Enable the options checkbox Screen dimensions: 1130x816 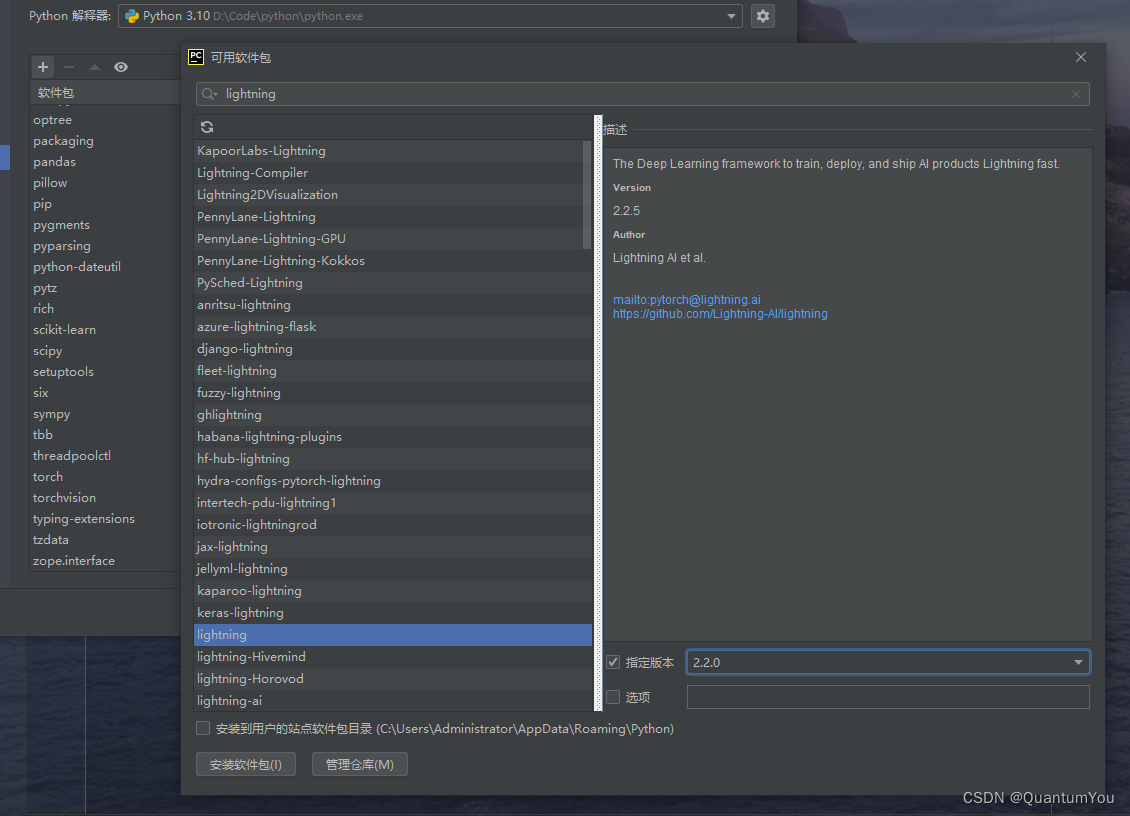click(x=613, y=696)
